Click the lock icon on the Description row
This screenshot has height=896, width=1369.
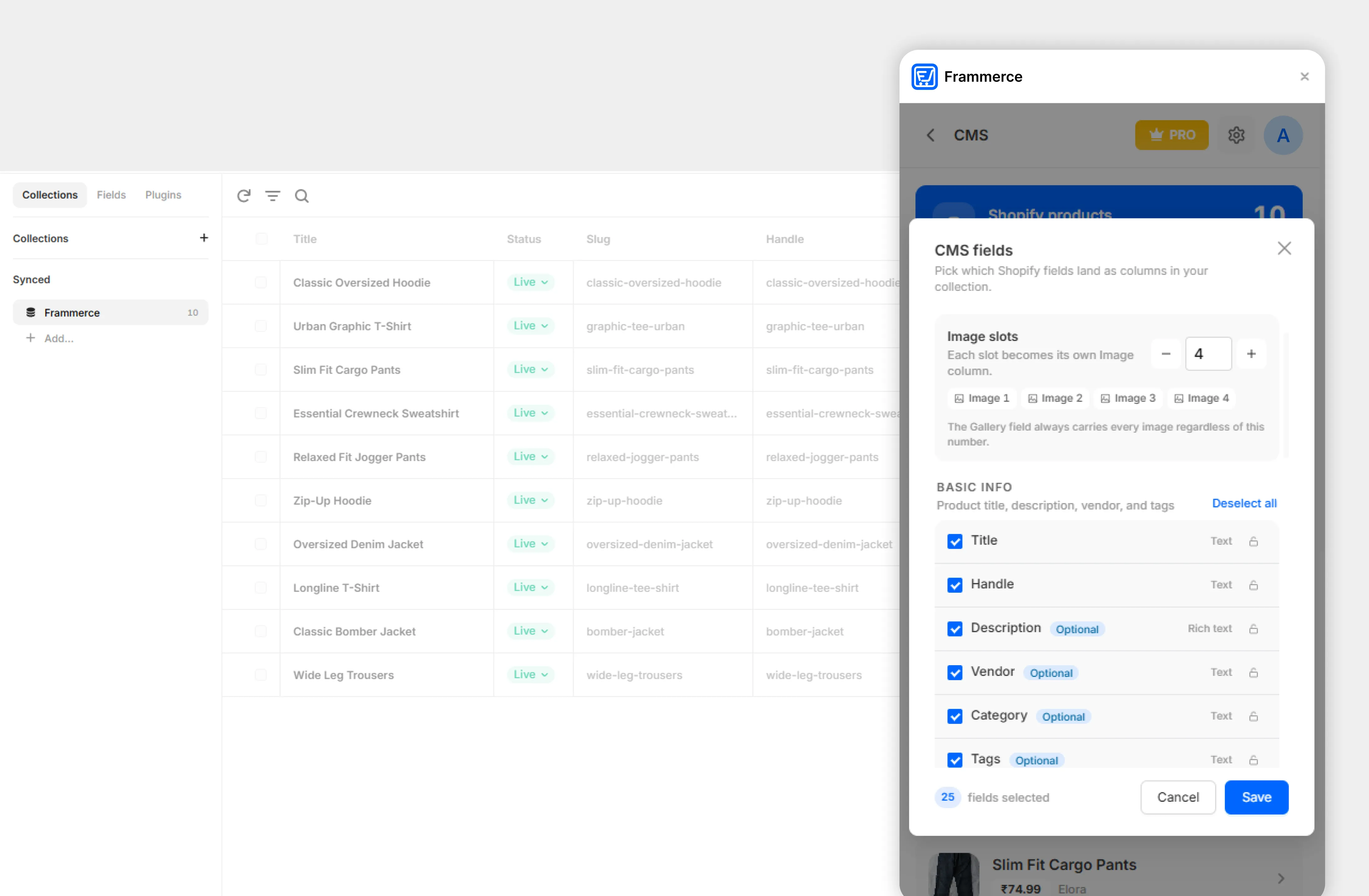(1253, 628)
